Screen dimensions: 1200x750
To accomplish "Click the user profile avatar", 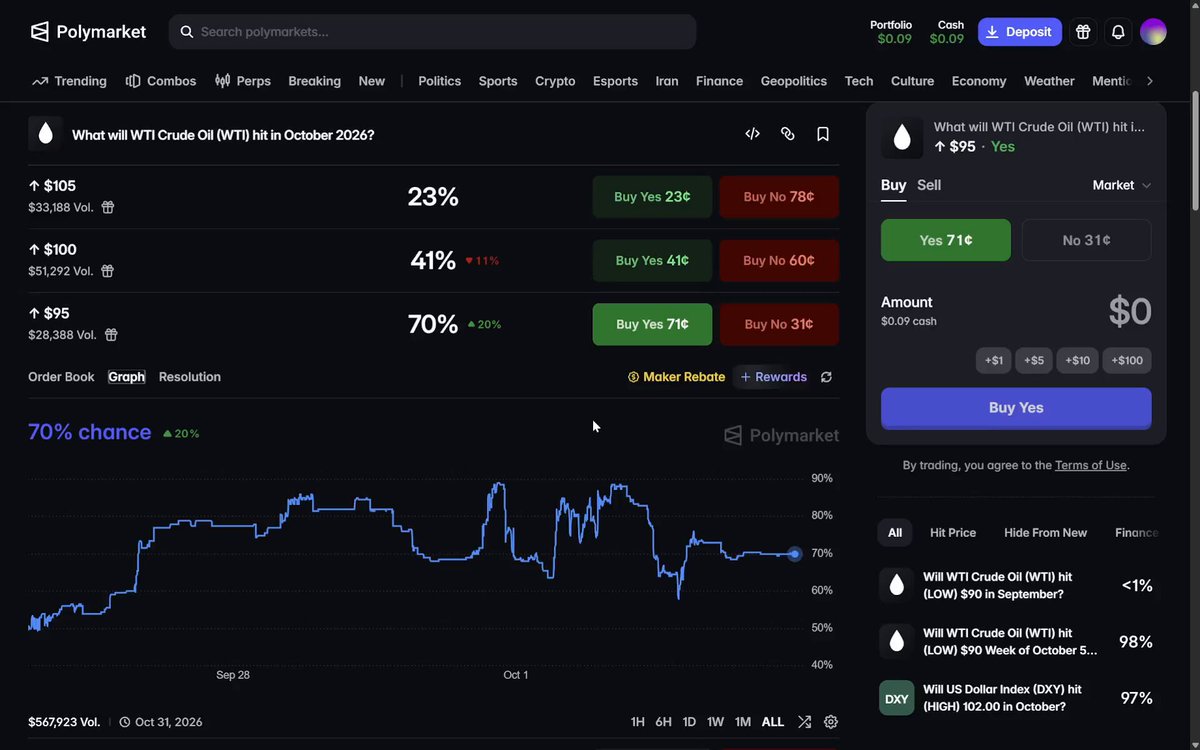I will (1153, 32).
